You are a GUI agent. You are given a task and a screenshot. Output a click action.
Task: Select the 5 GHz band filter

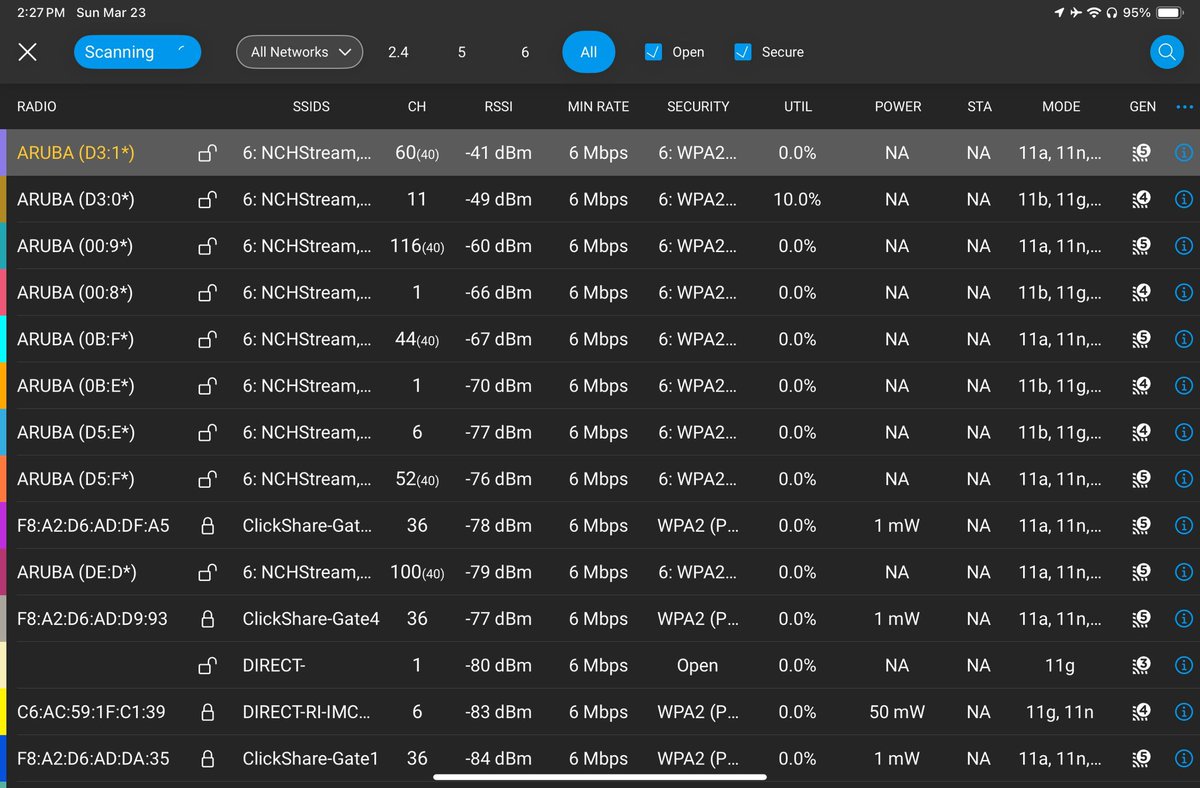coord(462,52)
